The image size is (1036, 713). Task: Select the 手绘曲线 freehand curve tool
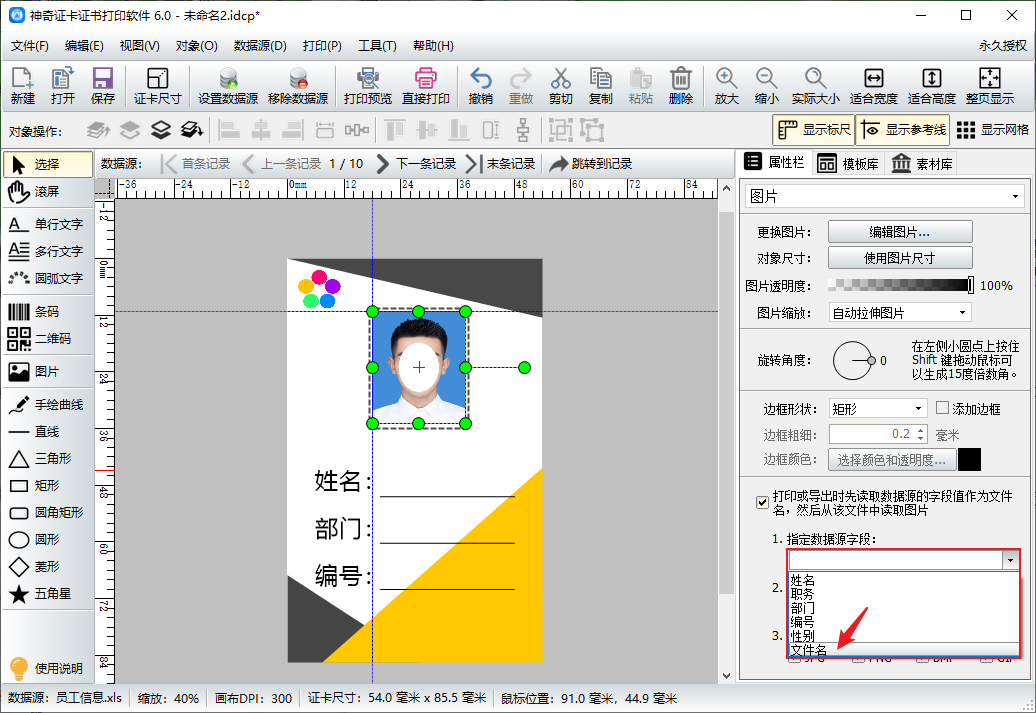(x=47, y=404)
